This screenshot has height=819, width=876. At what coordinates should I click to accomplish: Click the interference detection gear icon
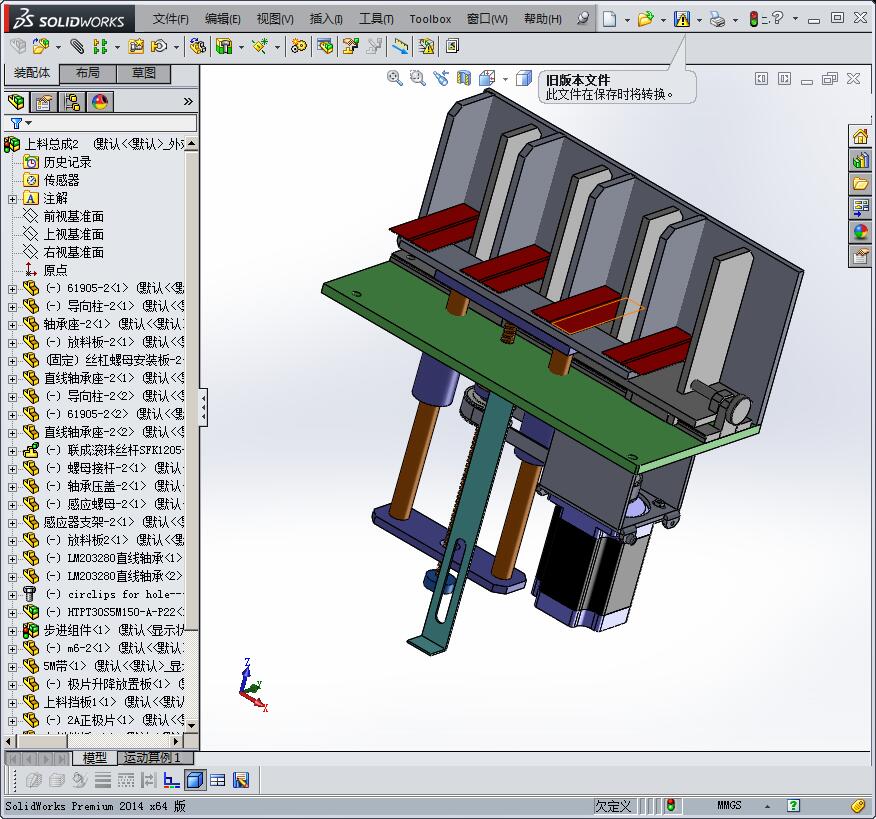pos(299,46)
